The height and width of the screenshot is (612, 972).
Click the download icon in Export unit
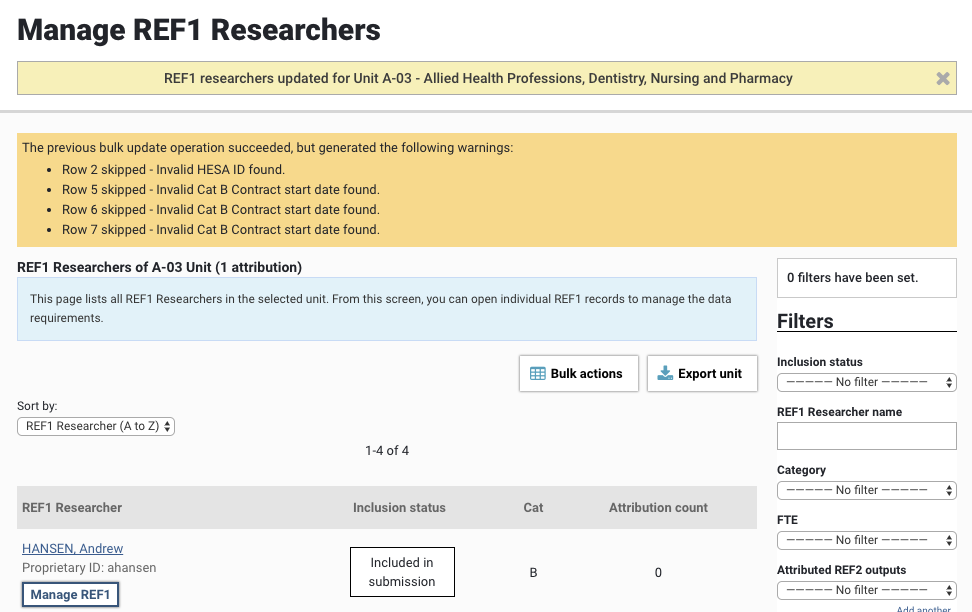pyautogui.click(x=664, y=374)
